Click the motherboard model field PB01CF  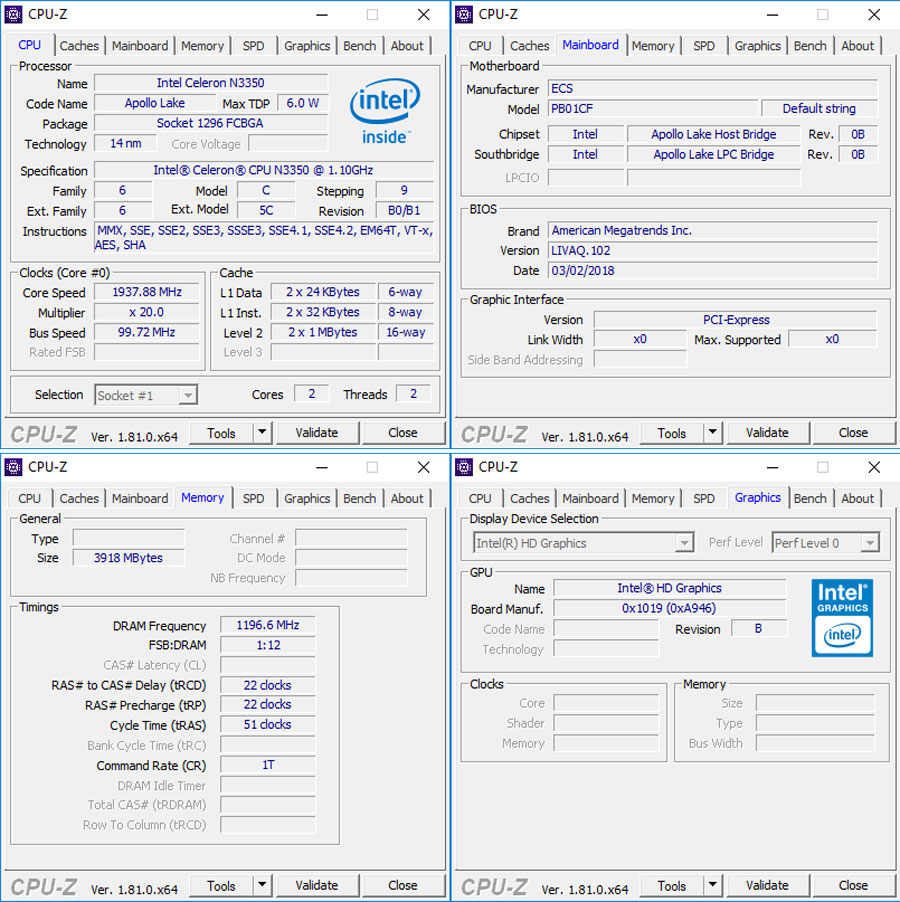[653, 109]
